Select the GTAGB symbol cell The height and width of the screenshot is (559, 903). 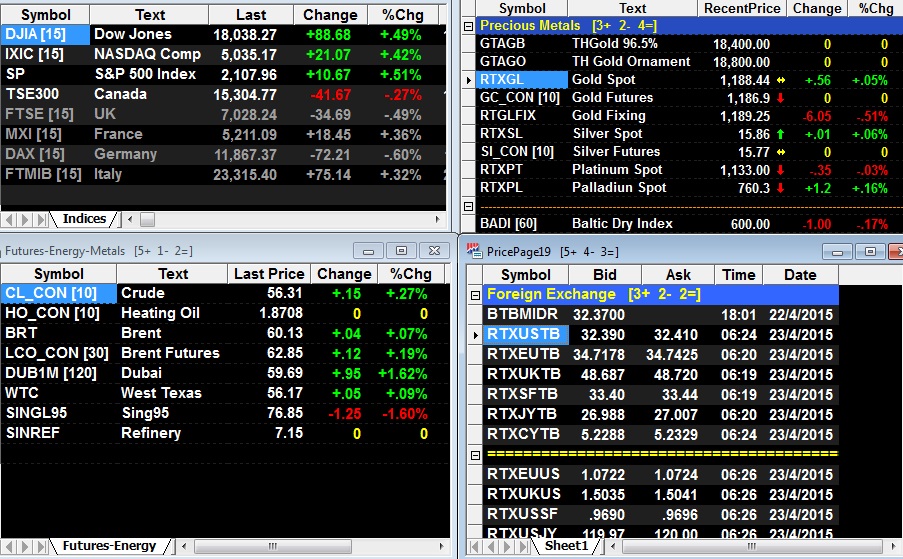522,44
